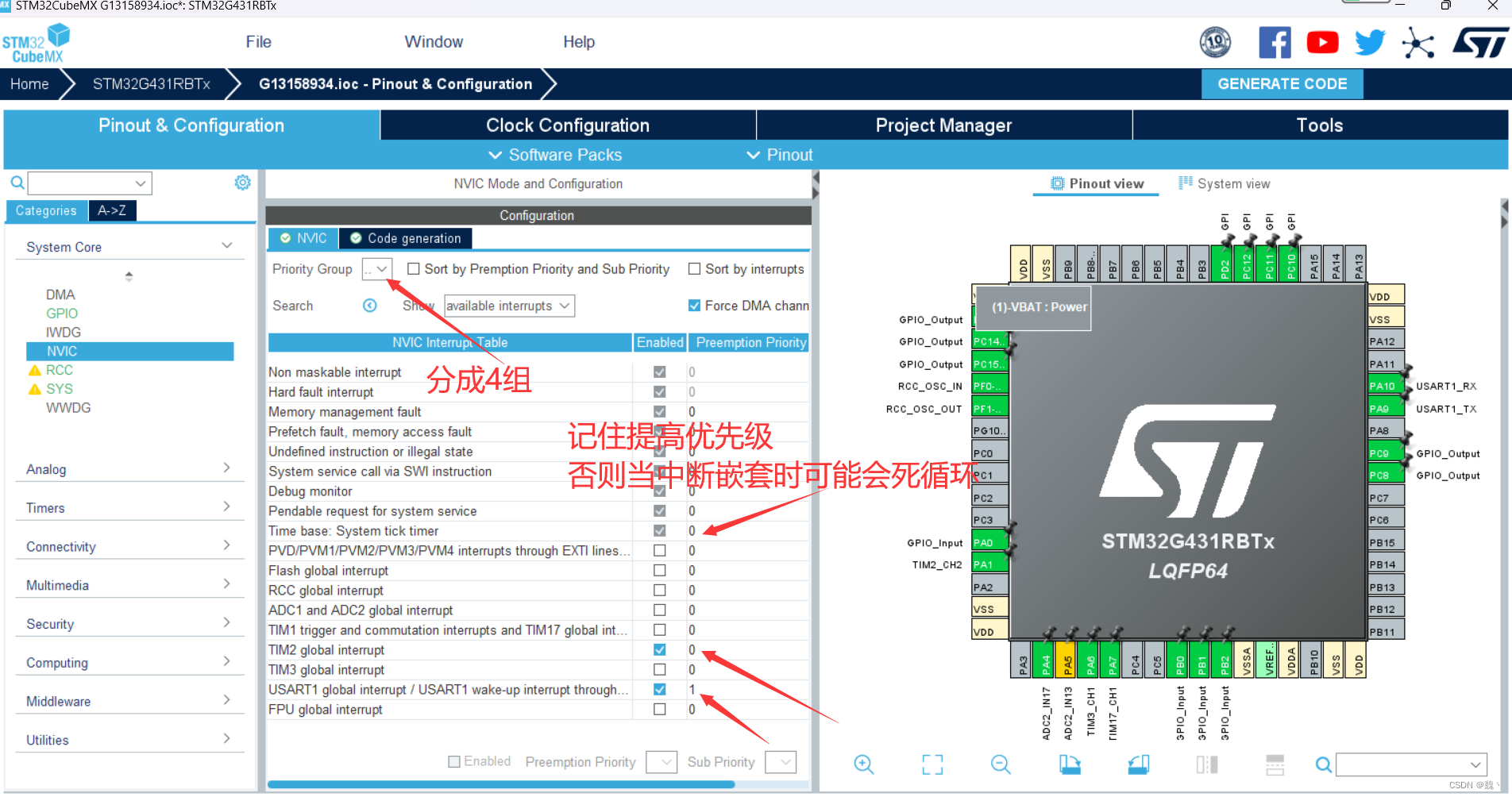Open the Twitter bird icon
Image resolution: width=1512 pixels, height=797 pixels.
[x=1370, y=43]
